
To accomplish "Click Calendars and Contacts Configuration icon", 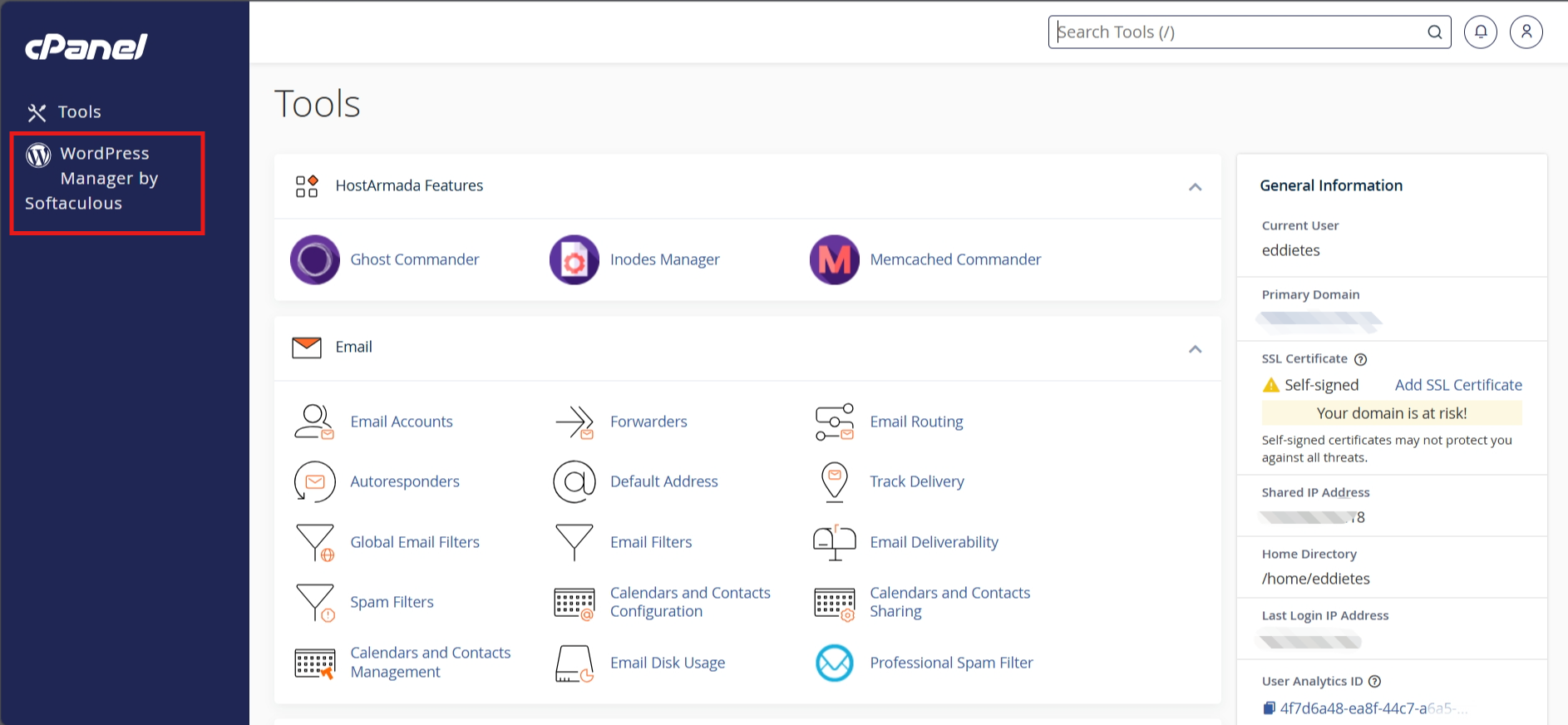I will 574,604.
